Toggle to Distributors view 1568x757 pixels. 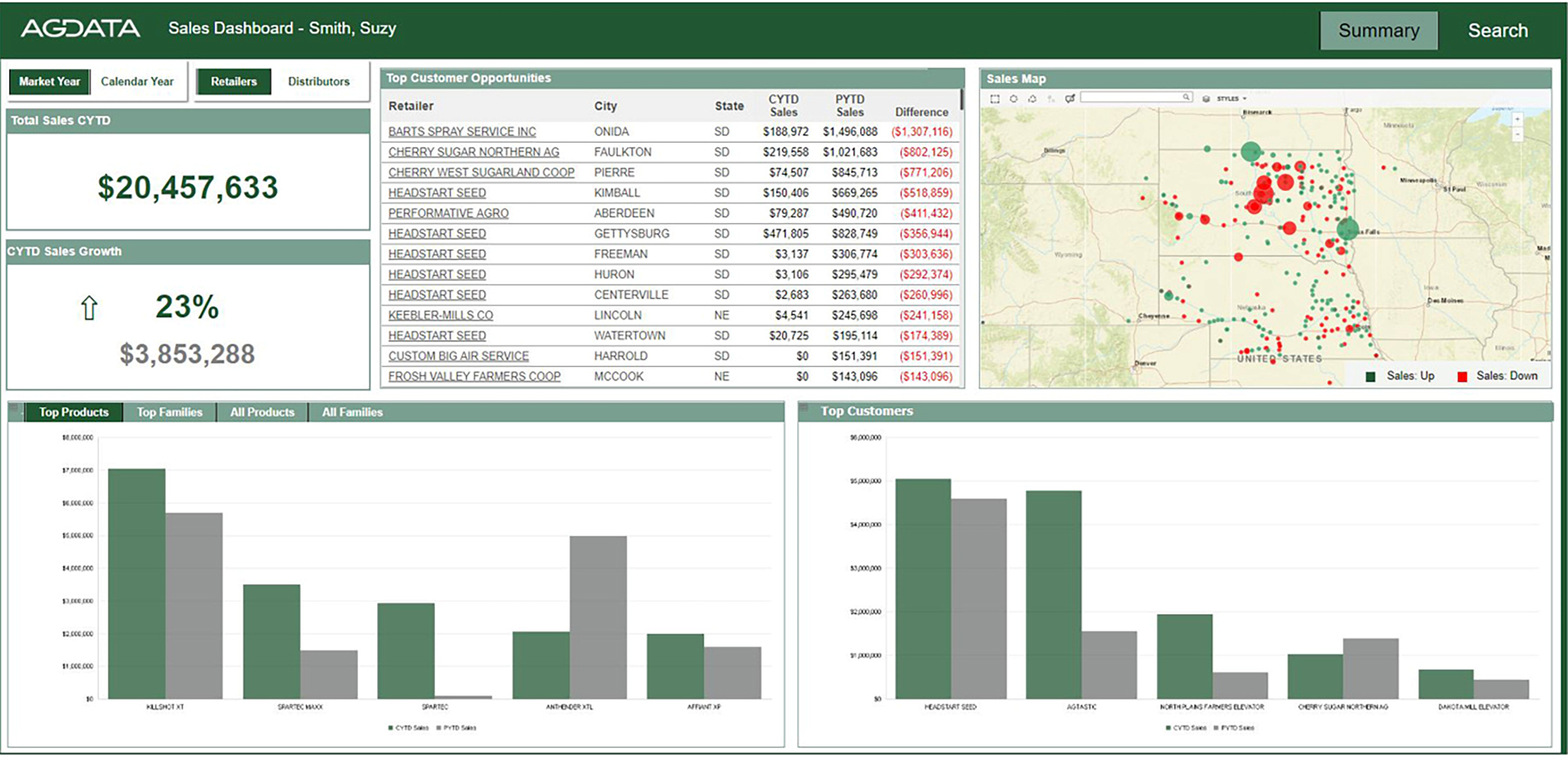[318, 82]
